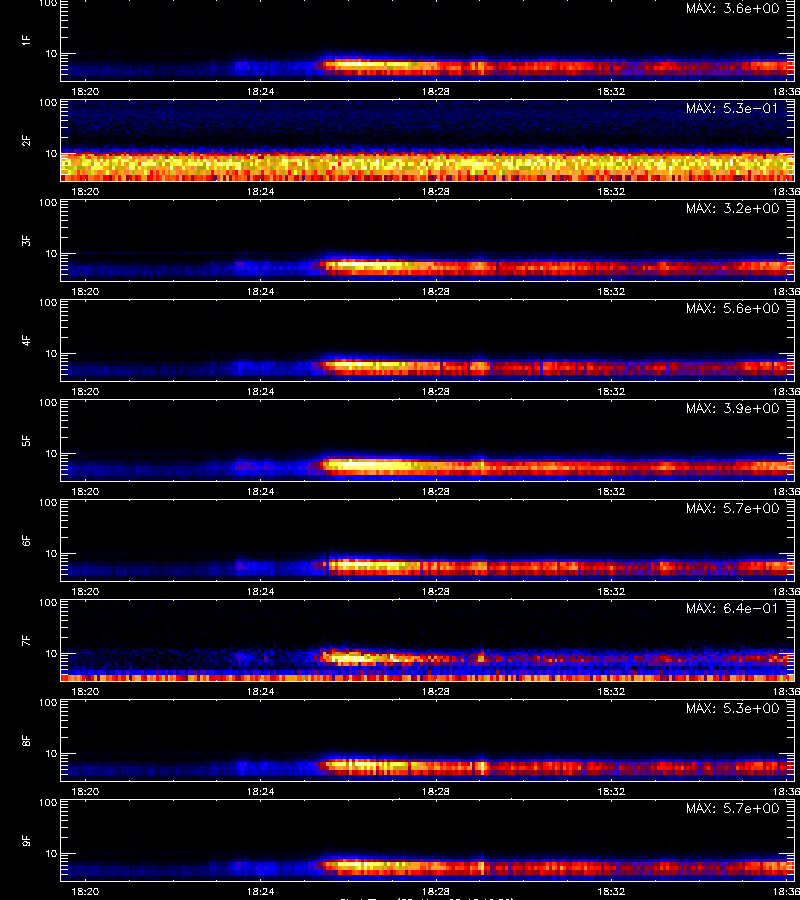This screenshot has height=900, width=800.
Task: Click the 'MAX: 5.7e+00' readout in panel 6F
Action: click(733, 508)
